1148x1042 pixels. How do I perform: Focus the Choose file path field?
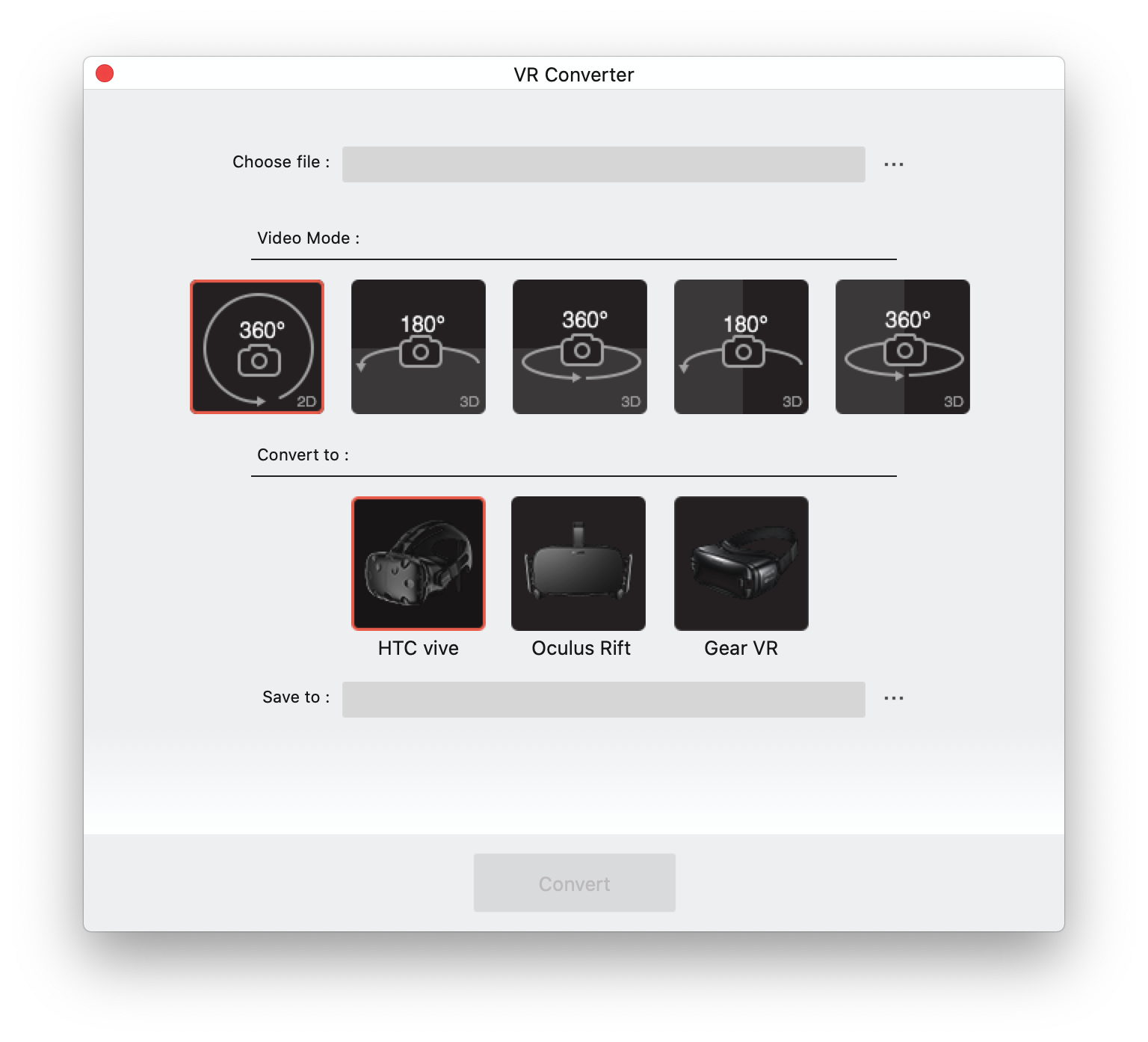604,164
